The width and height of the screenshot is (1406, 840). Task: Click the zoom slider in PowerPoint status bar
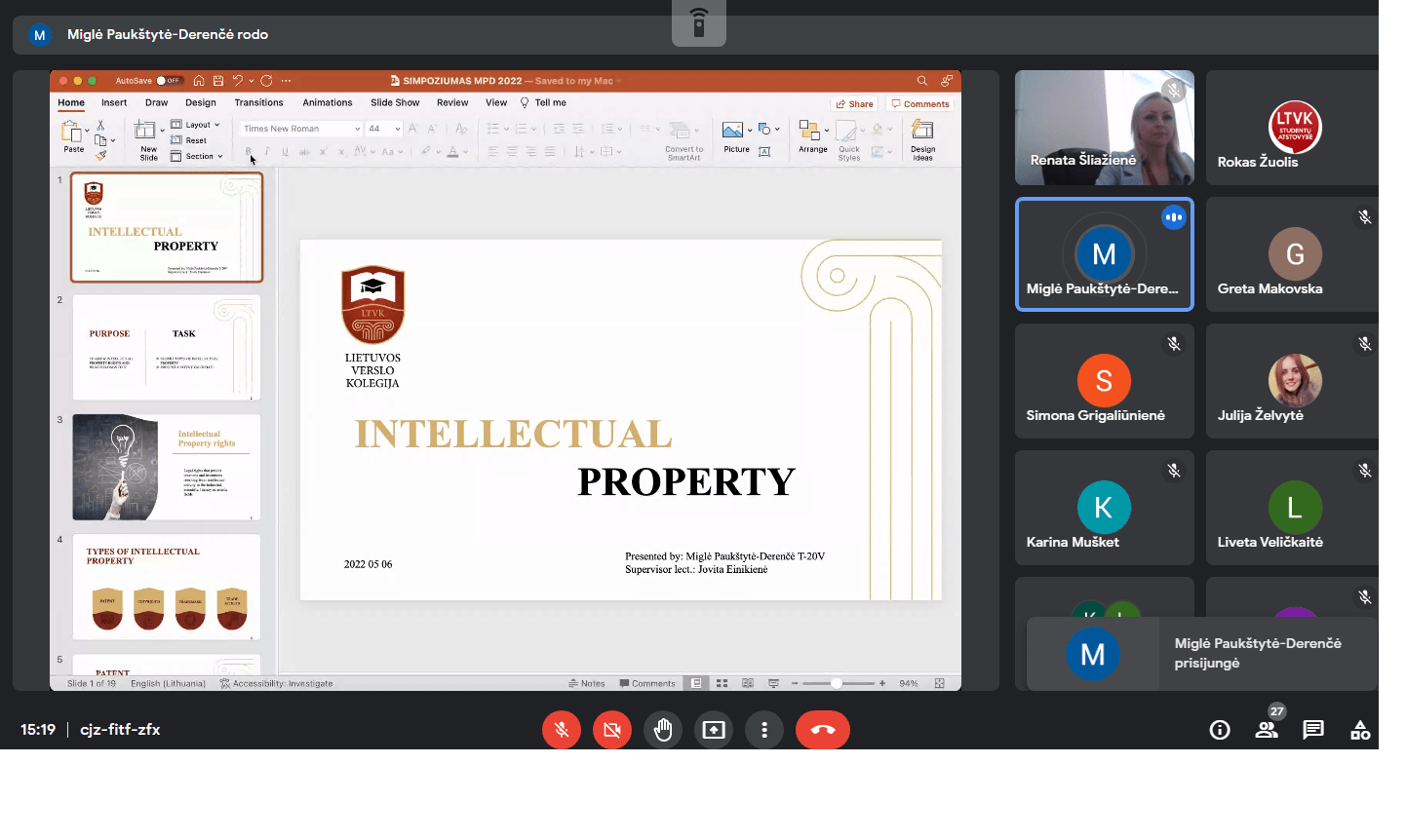point(837,683)
